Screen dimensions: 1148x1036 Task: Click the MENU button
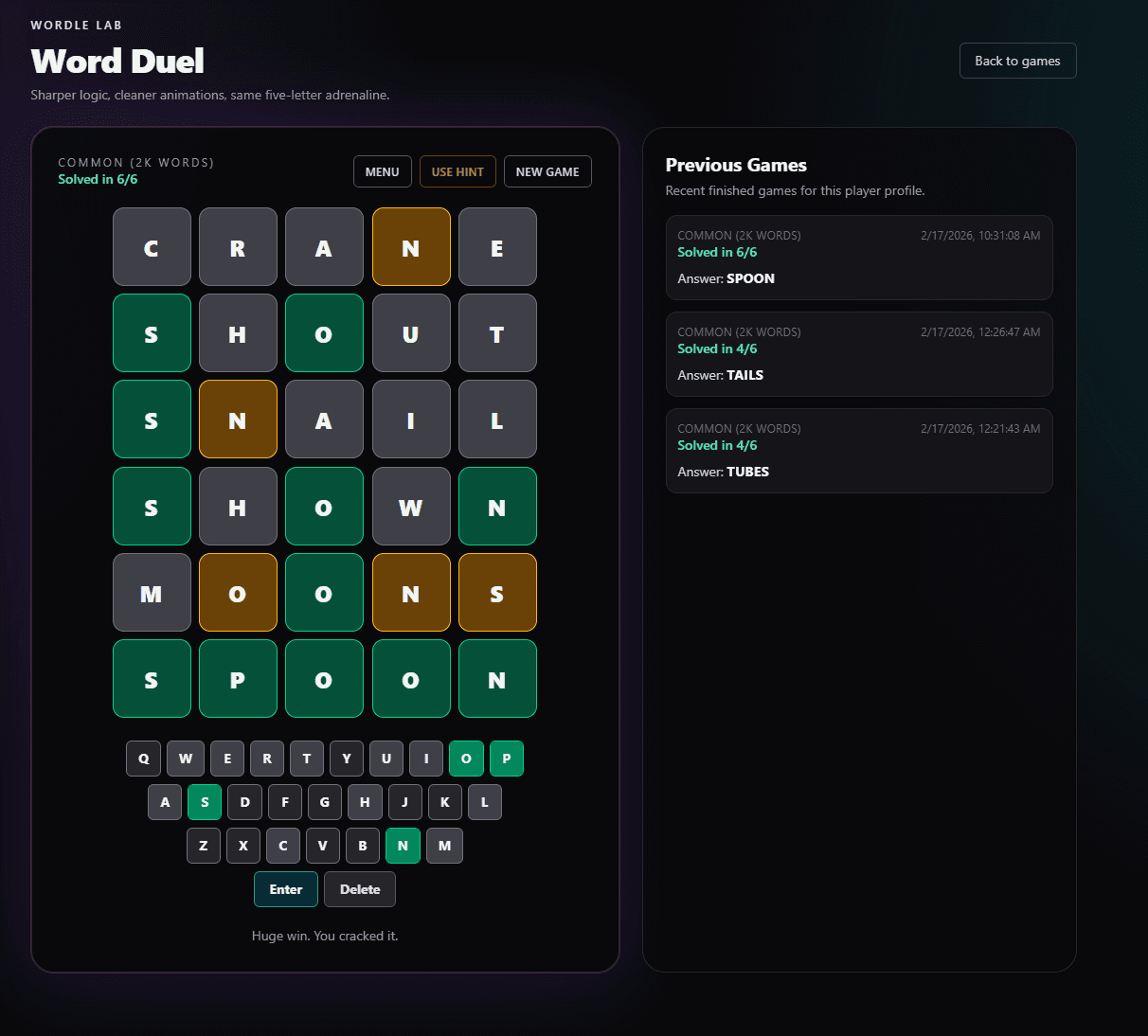click(382, 171)
